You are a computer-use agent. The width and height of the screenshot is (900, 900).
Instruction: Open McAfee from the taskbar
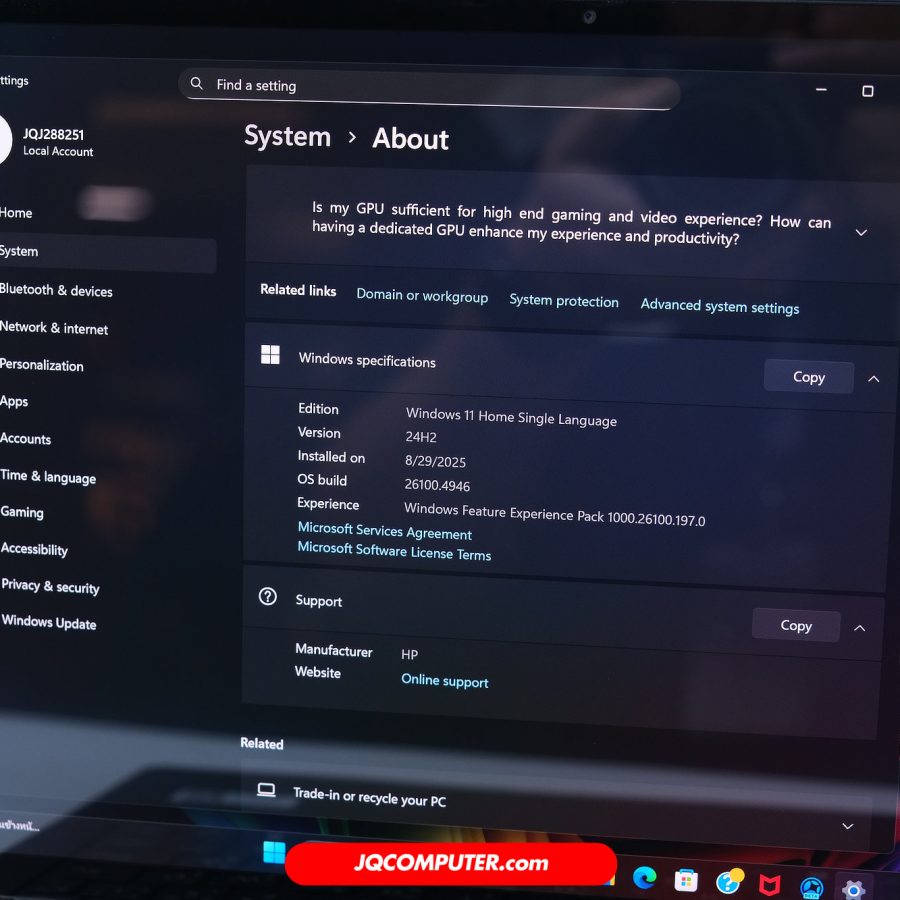(x=770, y=886)
